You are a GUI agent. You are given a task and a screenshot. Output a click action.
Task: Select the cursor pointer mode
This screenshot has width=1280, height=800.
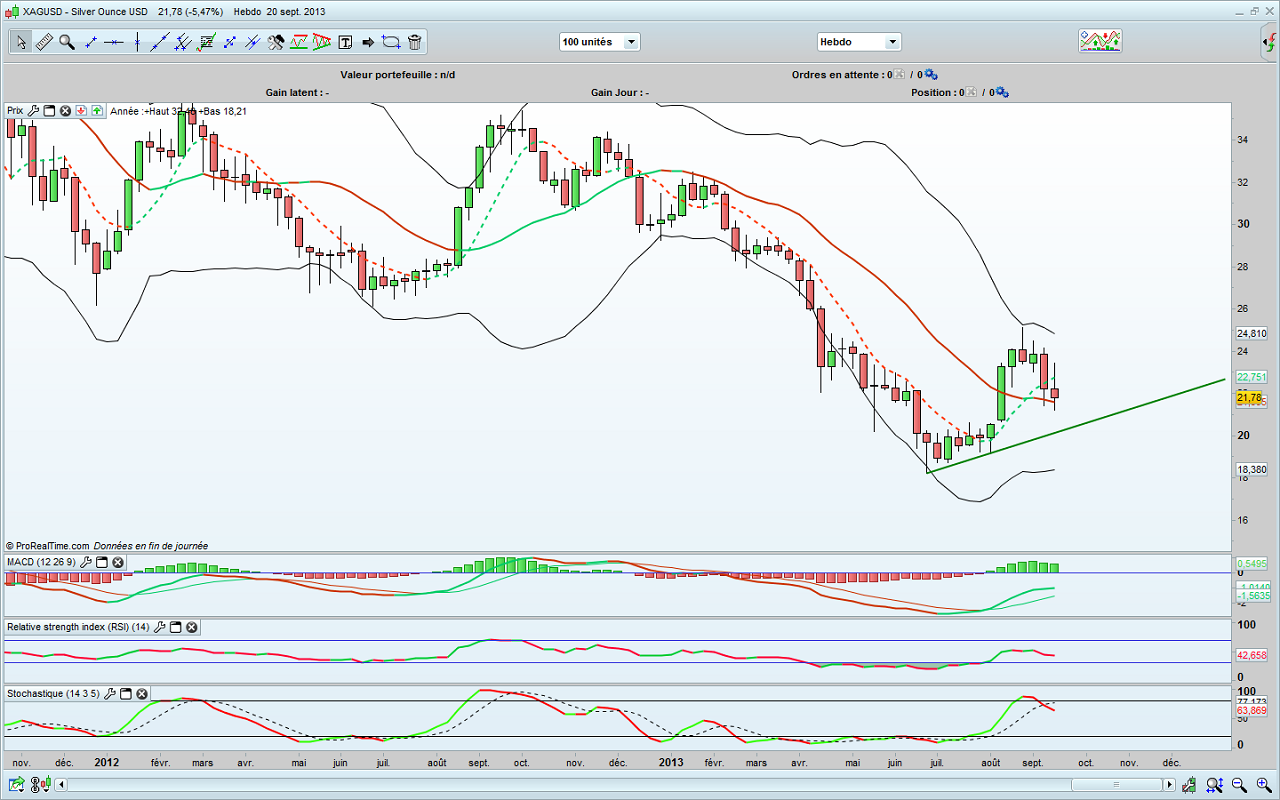pyautogui.click(x=21, y=42)
